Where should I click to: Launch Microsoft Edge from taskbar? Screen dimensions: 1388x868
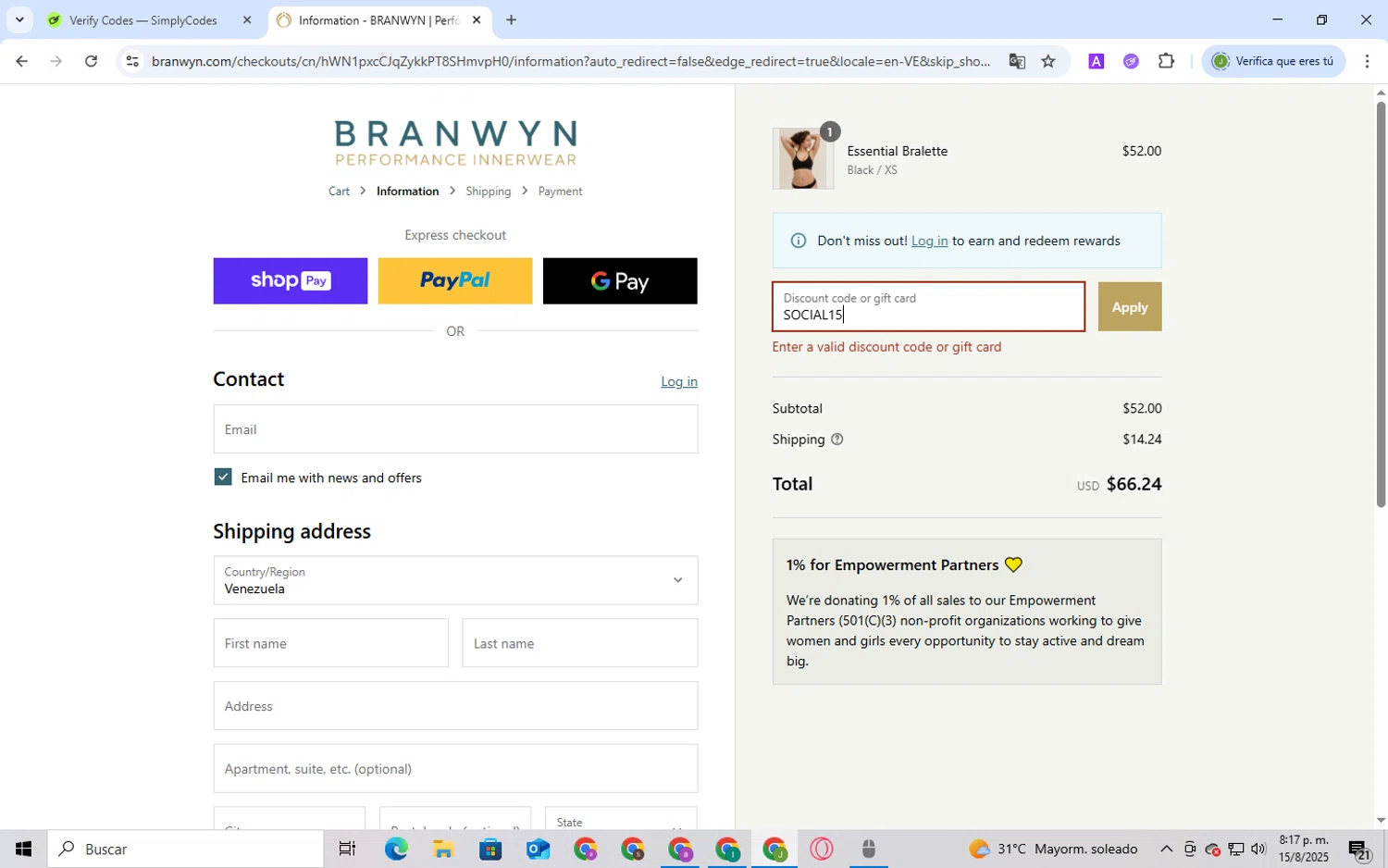pyautogui.click(x=396, y=849)
